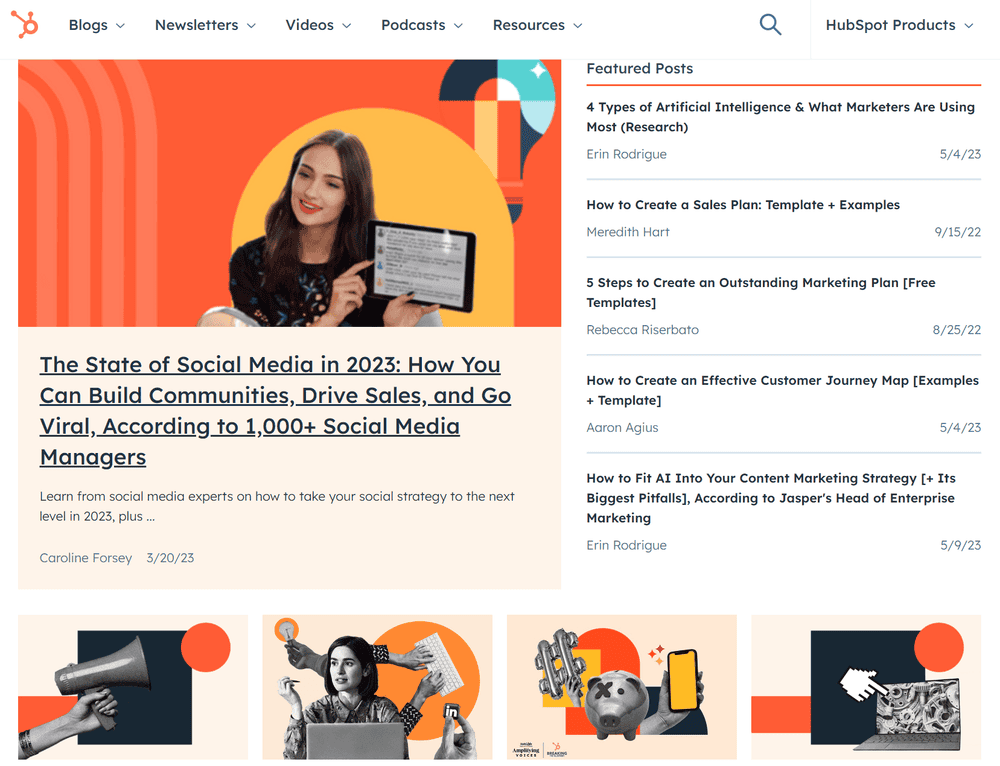Expand the chevron next to Videos
The image size is (1000, 766).
coord(347,26)
